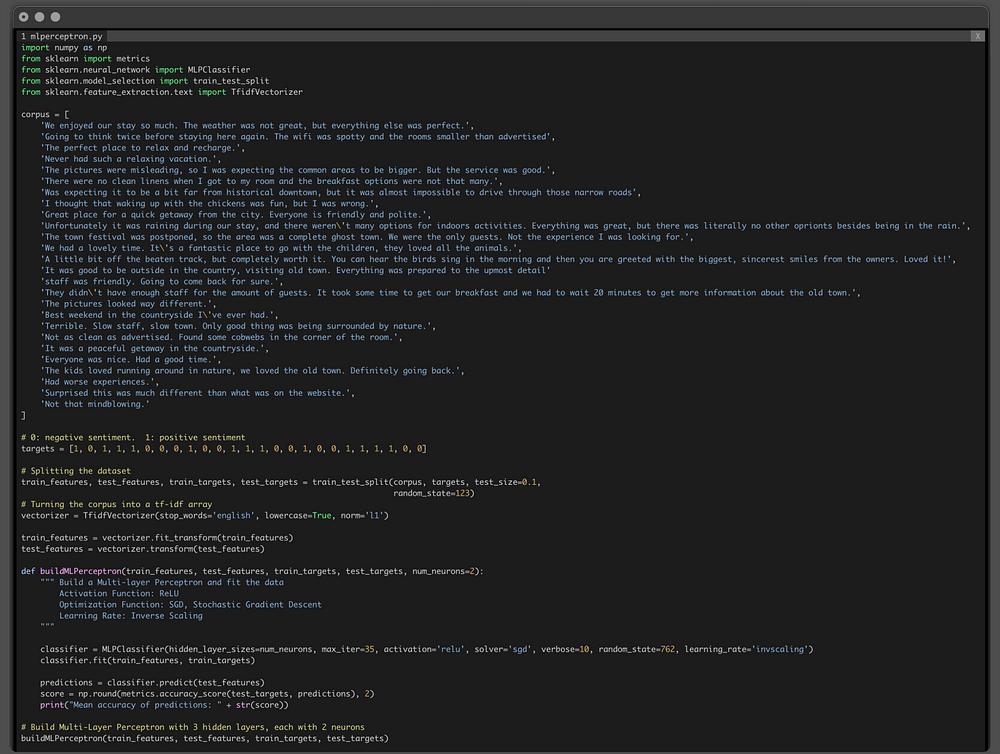The height and width of the screenshot is (754, 1000).
Task: Click 'test_size=0.1' in the train_test_split call
Action: tap(505, 482)
